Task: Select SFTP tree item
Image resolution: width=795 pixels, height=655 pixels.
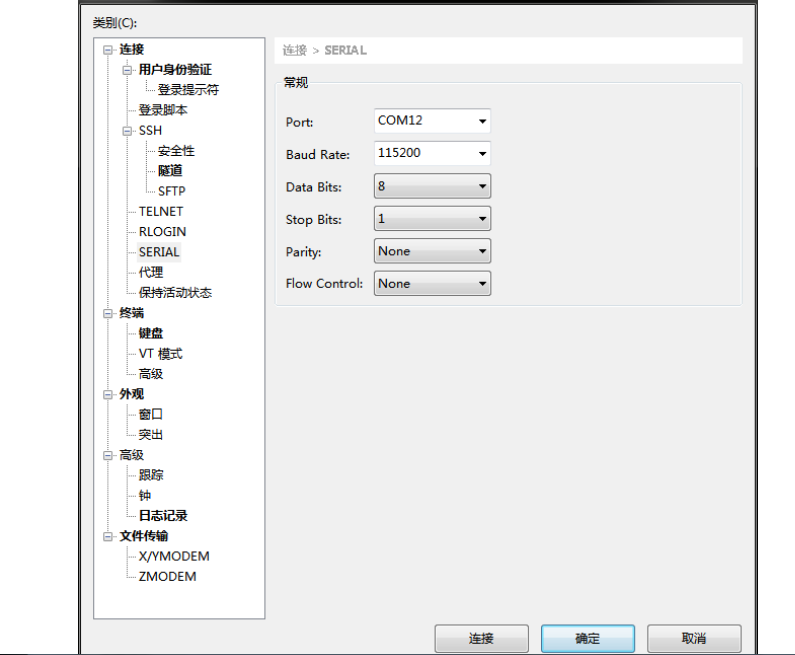Action: (172, 192)
